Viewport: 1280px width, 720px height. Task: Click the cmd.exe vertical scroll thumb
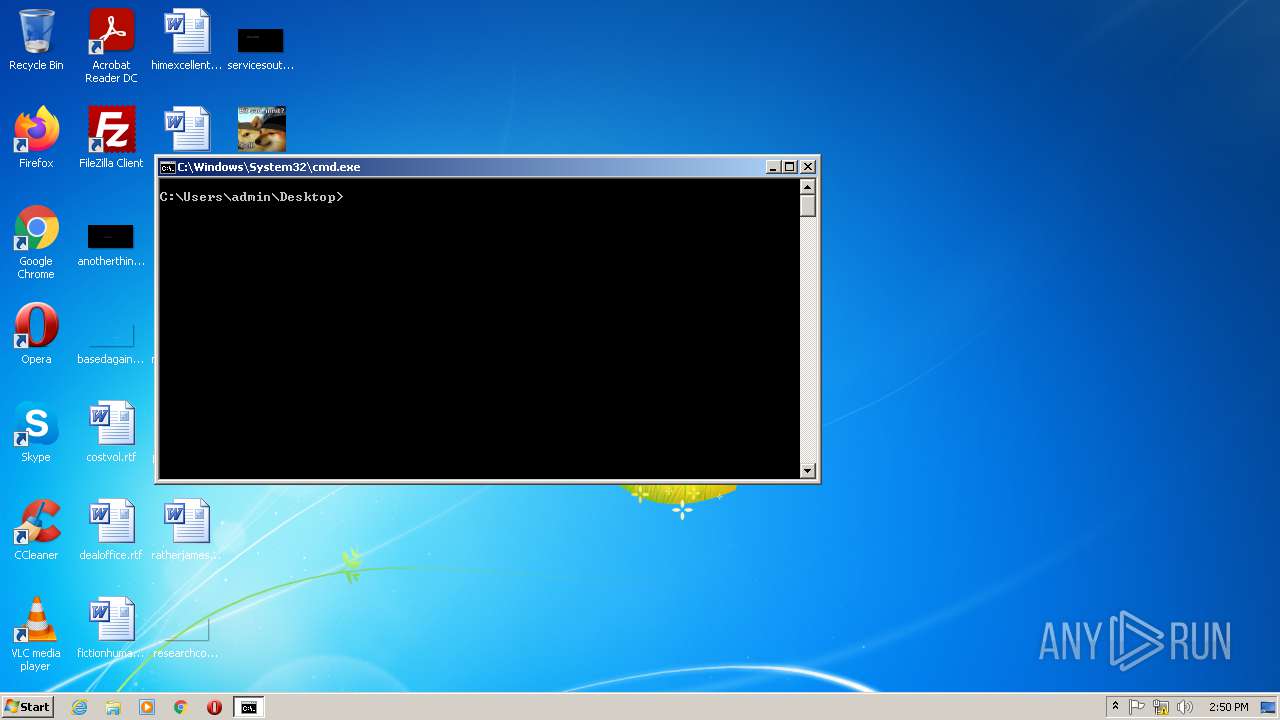tap(808, 206)
